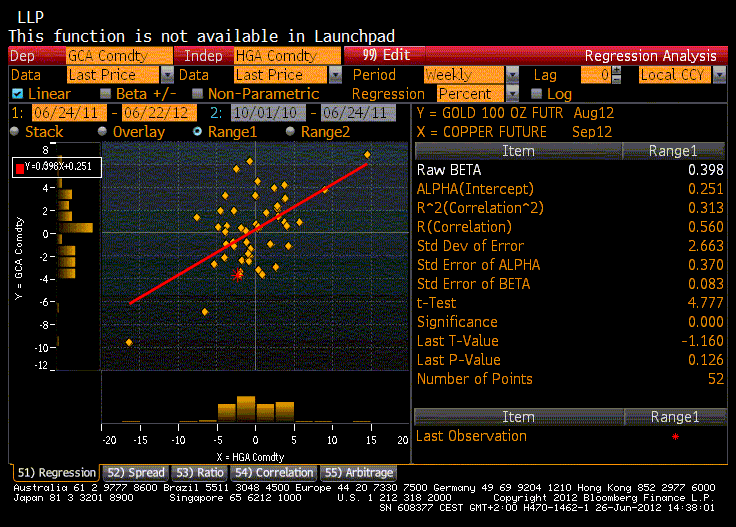Select the Range2 radio button
Image resolution: width=736 pixels, height=527 pixels.
(290, 132)
